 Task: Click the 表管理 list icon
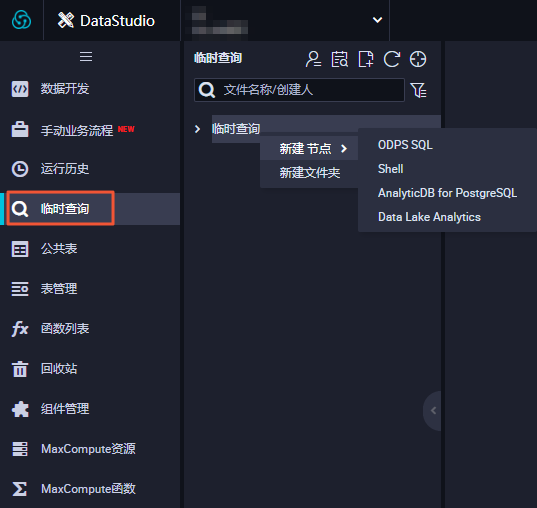pyautogui.click(x=20, y=289)
